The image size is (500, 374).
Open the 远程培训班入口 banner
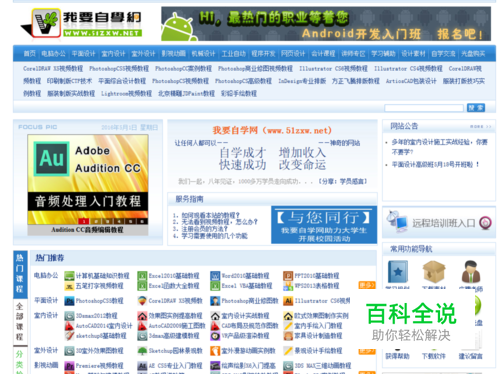[439, 223]
